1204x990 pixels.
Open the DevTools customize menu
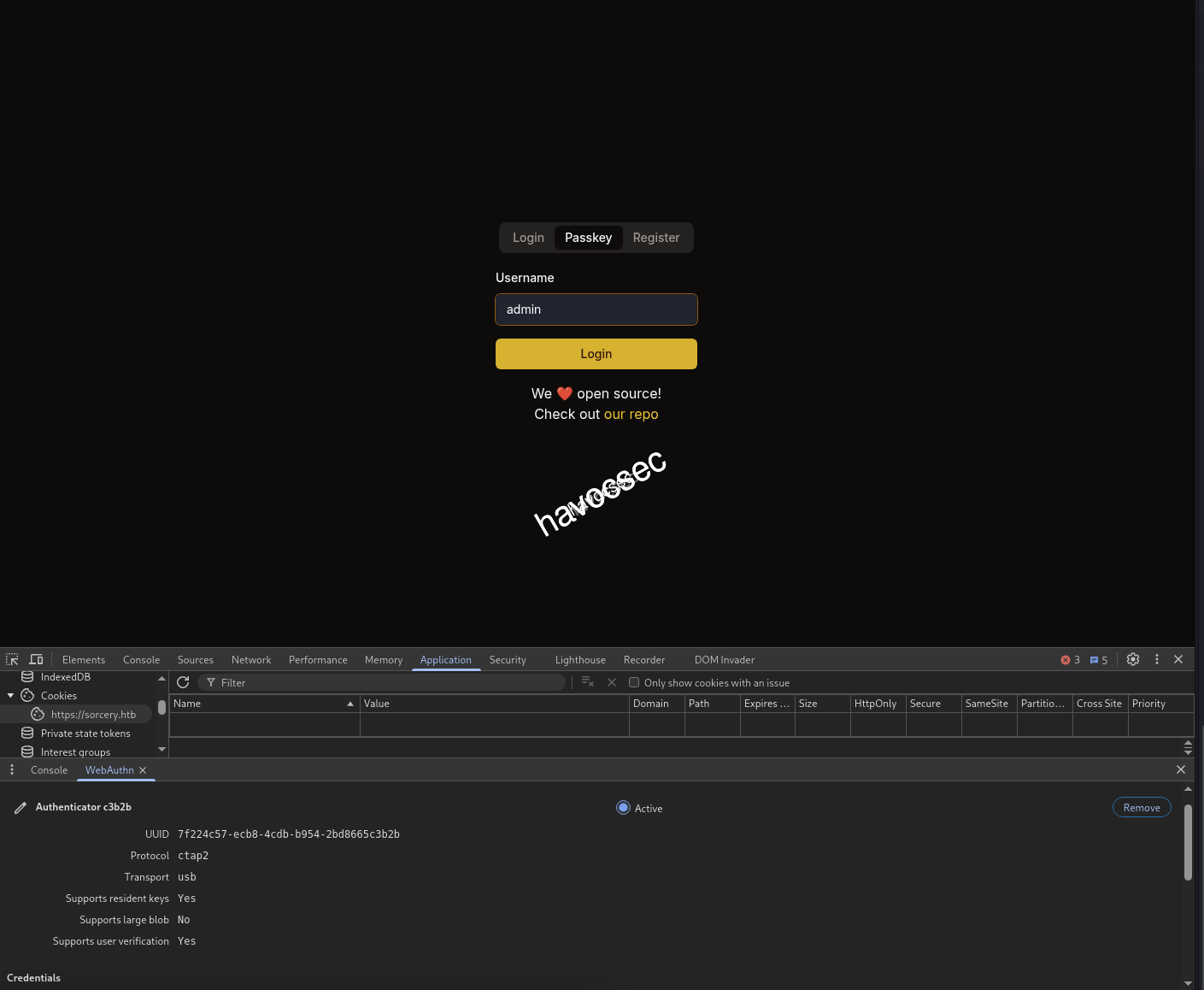click(1157, 659)
